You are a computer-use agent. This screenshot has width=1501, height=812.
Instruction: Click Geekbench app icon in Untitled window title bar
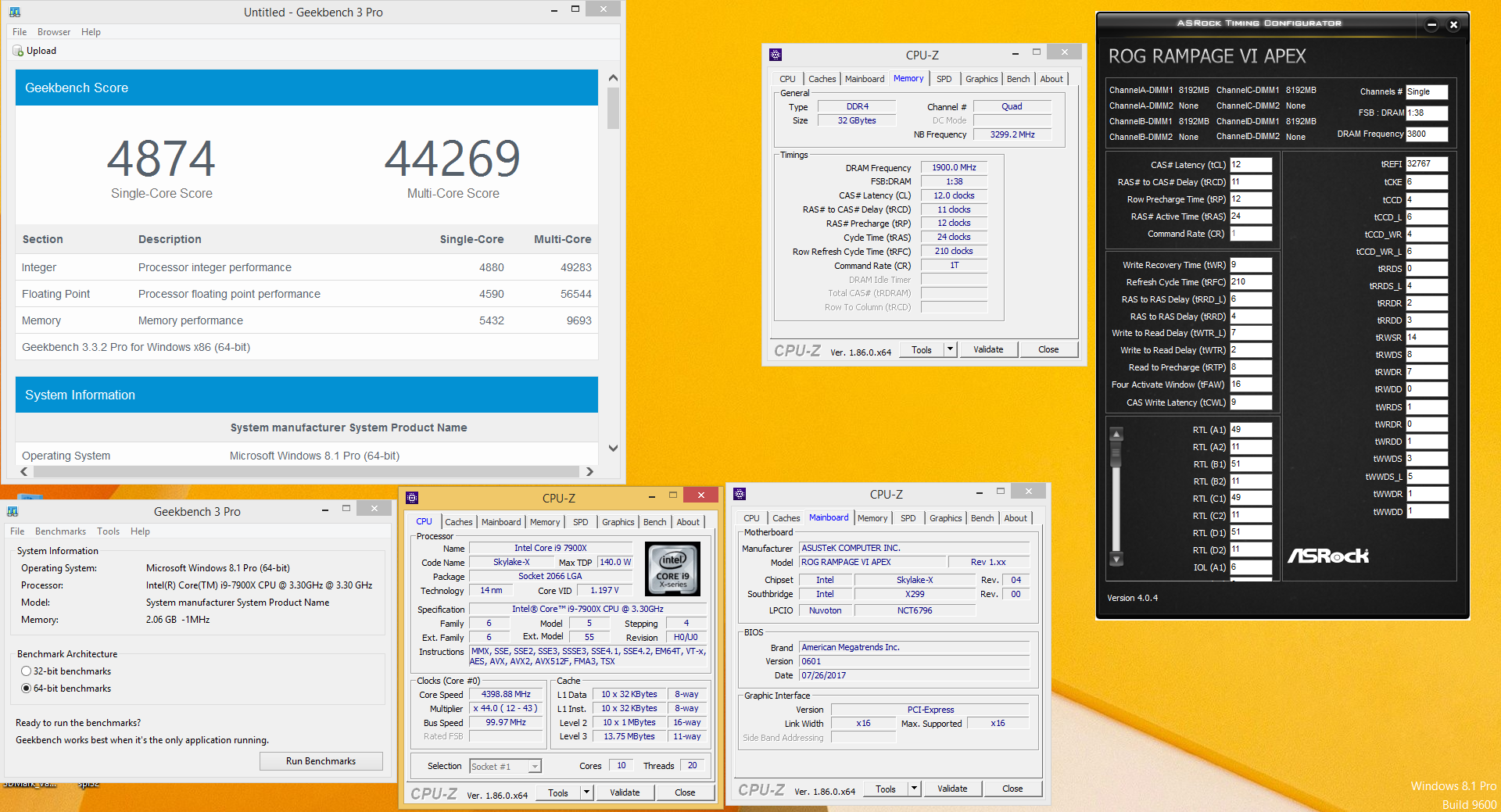(x=15, y=13)
